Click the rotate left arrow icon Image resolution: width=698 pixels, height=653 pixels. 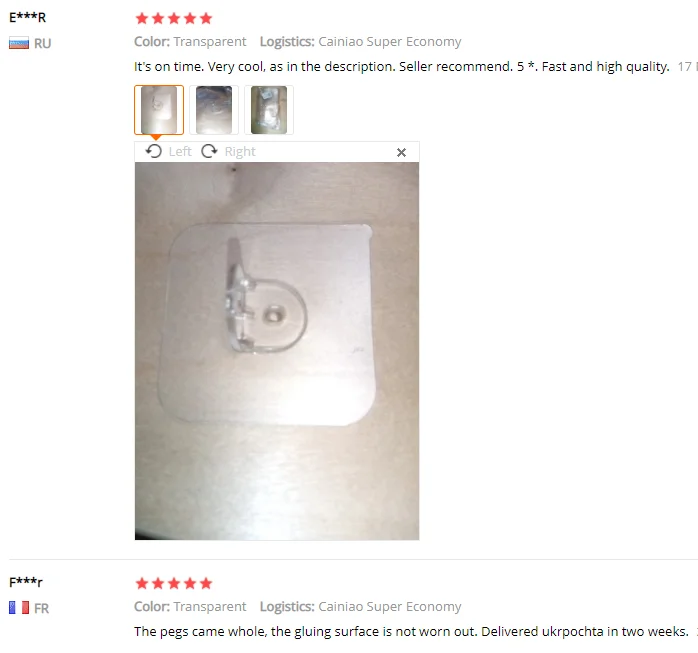[x=154, y=151]
